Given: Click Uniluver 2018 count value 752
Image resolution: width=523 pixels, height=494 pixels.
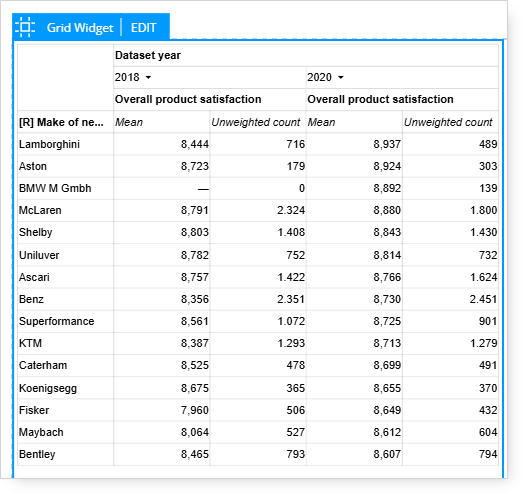Looking at the screenshot, I should tap(296, 255).
